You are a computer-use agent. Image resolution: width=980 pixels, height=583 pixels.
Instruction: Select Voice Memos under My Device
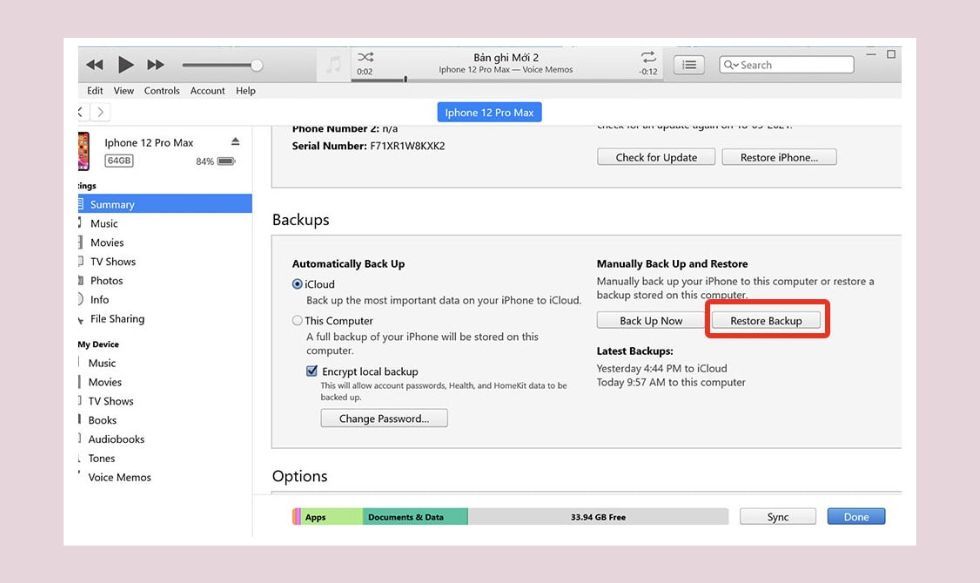tap(119, 477)
